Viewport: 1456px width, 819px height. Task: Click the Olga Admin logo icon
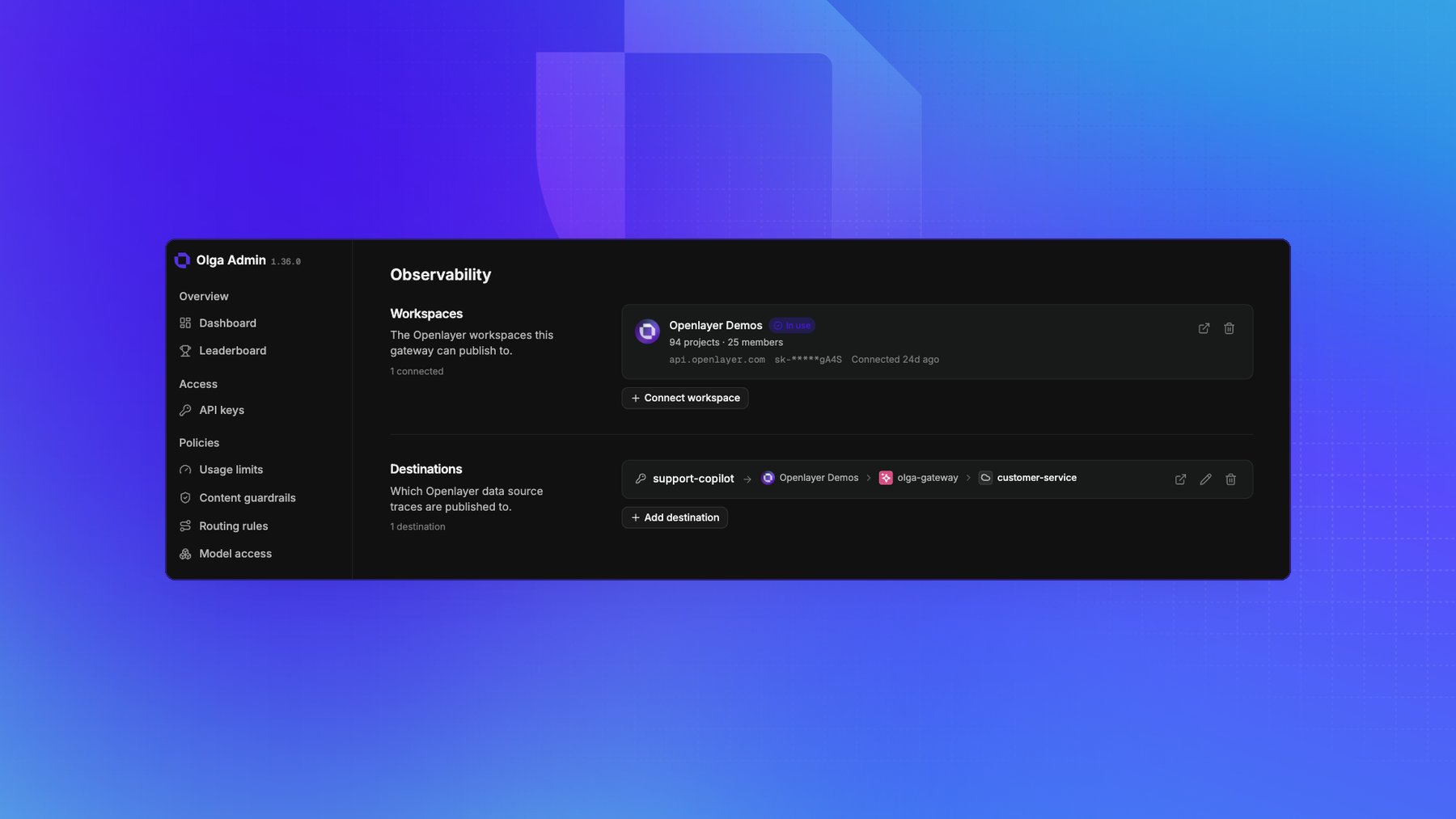182,260
